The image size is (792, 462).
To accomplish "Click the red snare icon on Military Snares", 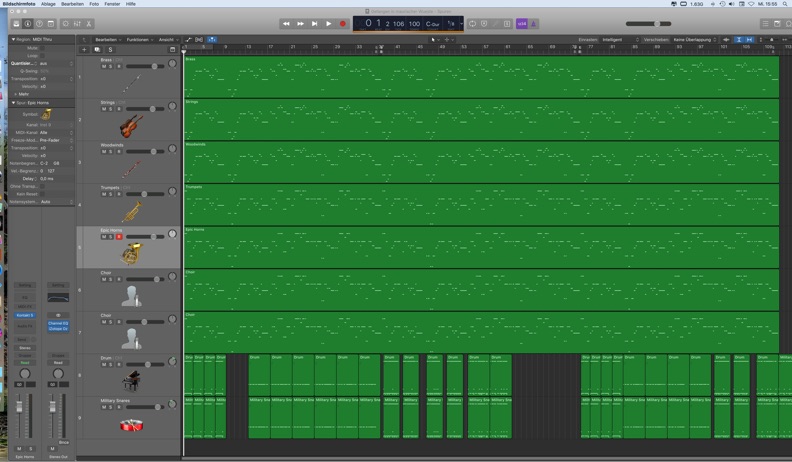I will pos(131,425).
